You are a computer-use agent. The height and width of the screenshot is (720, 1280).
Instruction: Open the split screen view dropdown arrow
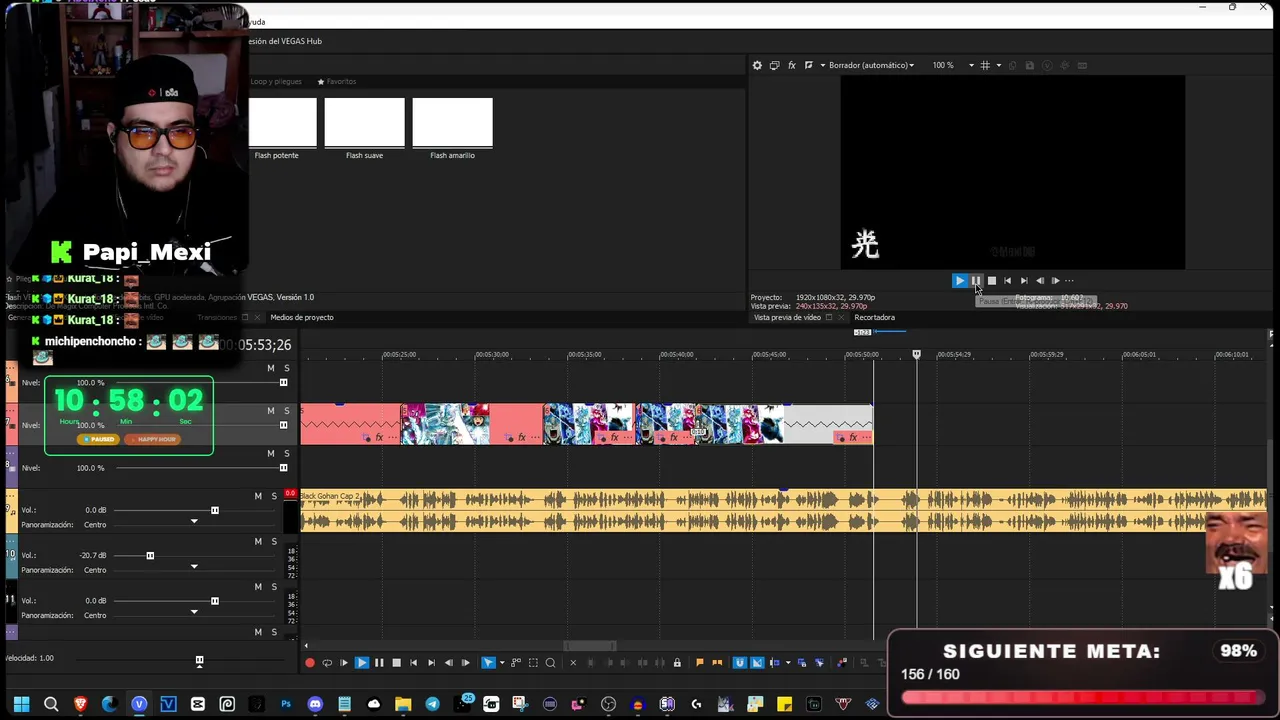point(822,65)
